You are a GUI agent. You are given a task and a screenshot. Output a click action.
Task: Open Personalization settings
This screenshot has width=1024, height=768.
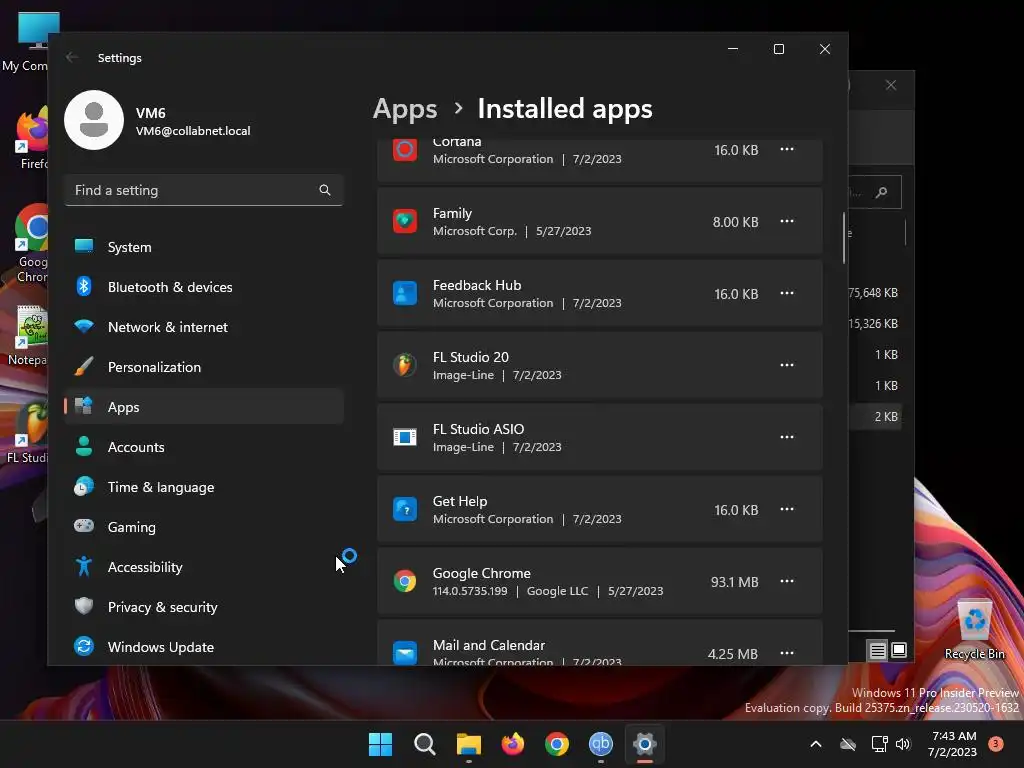coord(204,367)
